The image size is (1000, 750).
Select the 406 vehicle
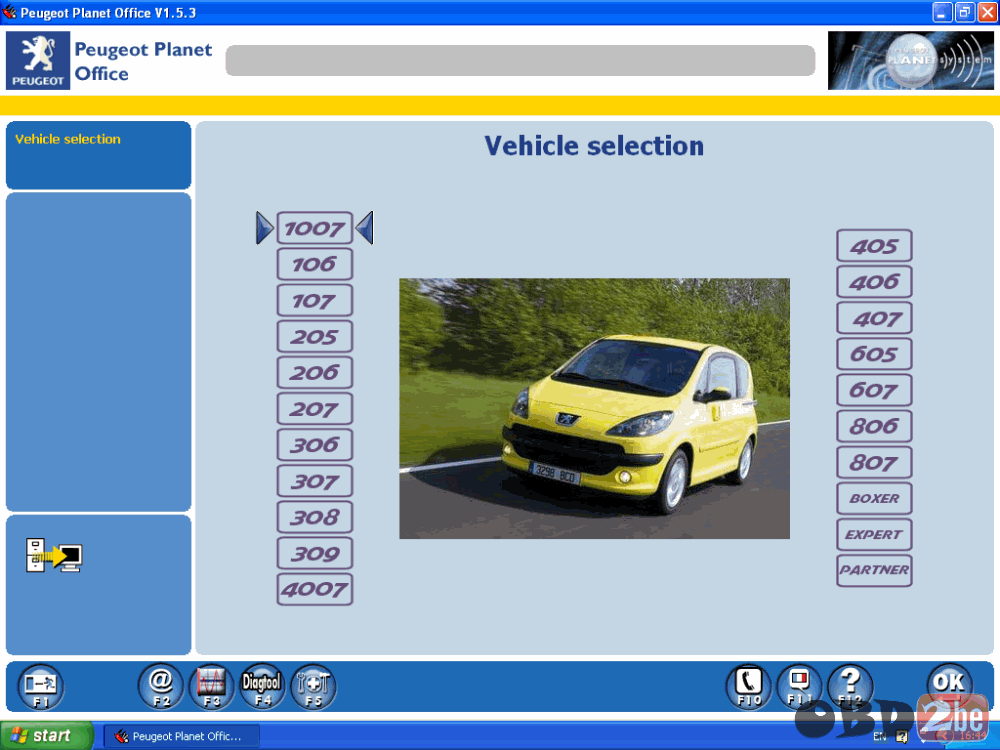[x=874, y=282]
